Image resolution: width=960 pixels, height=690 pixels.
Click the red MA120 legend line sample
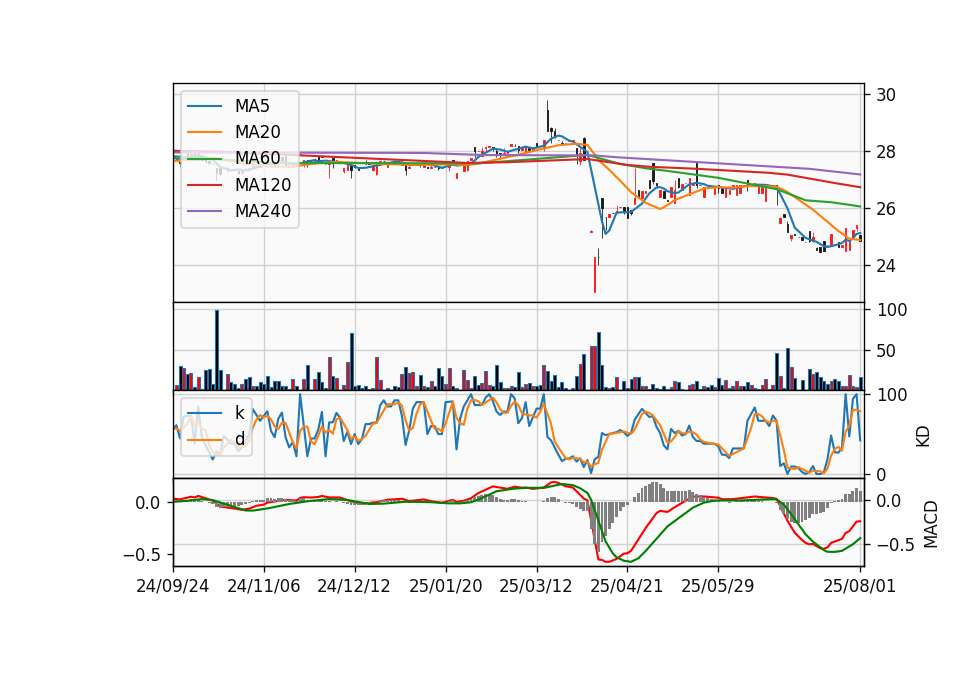click(204, 185)
